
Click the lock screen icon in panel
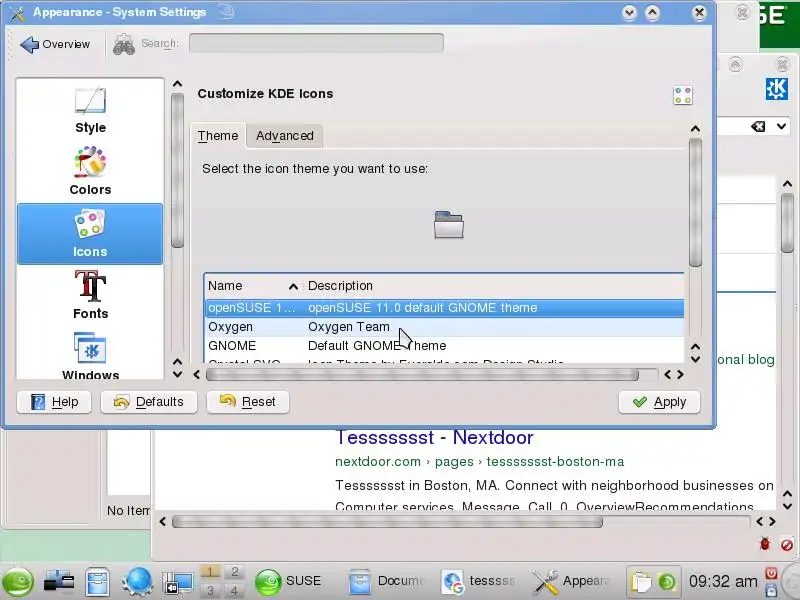[x=771, y=591]
